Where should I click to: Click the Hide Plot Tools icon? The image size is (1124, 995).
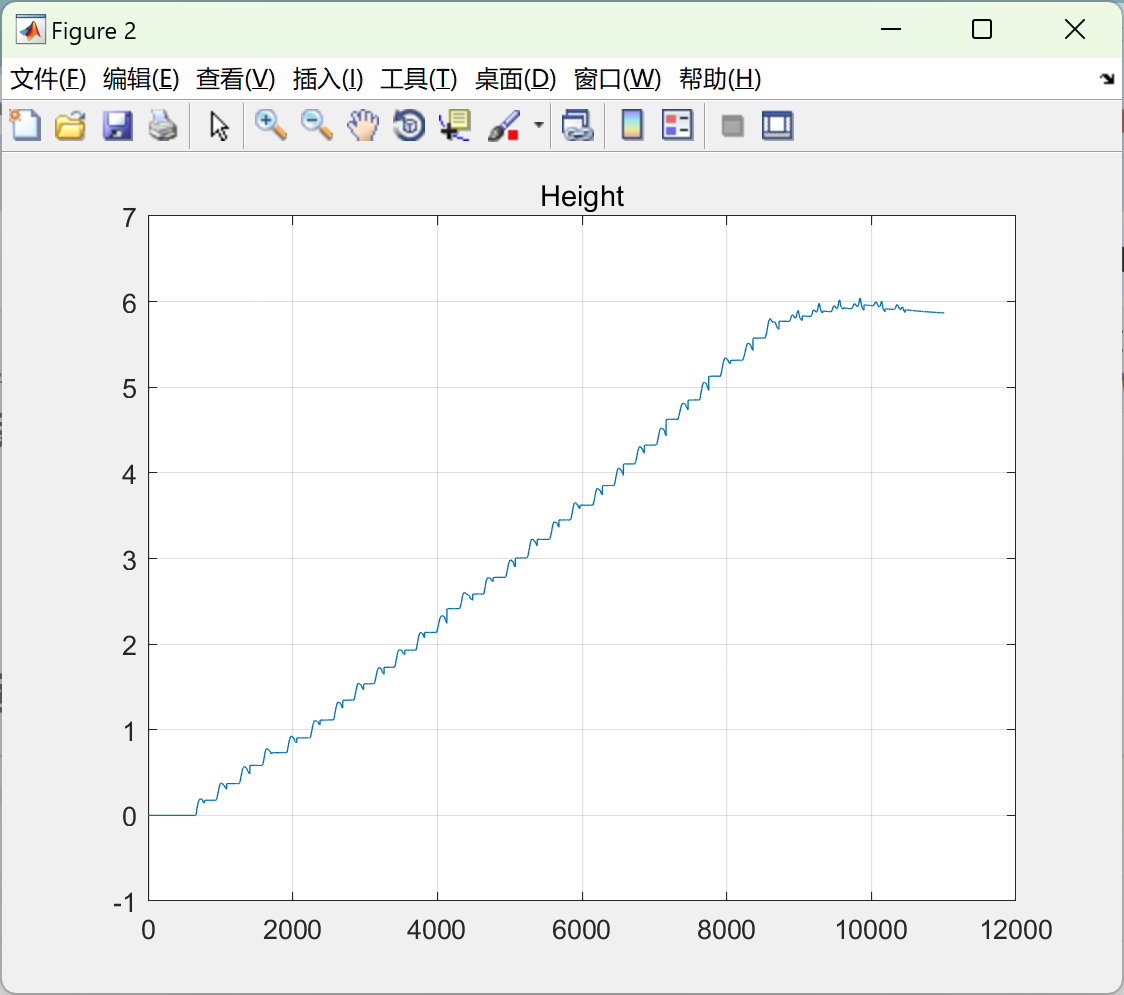coord(732,126)
